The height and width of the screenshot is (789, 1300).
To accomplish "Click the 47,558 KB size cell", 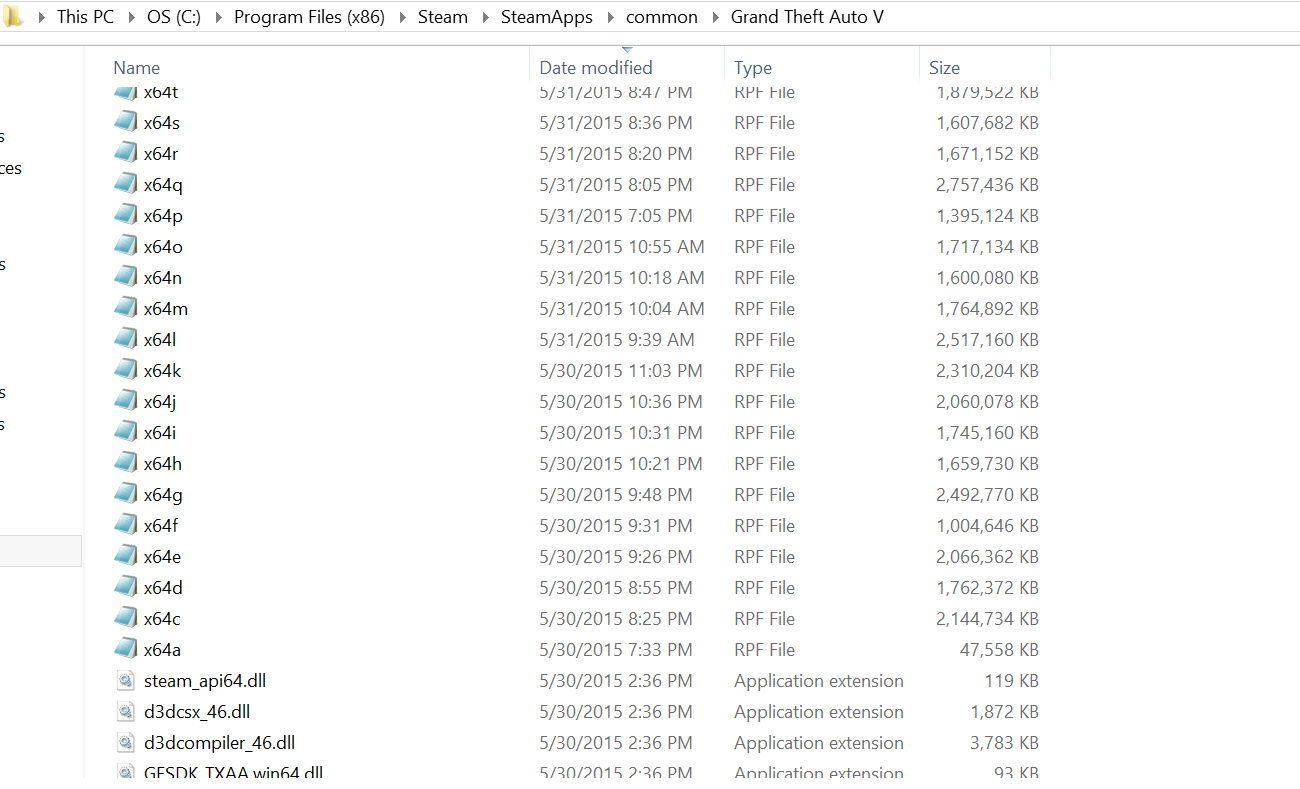I will click(1000, 650).
